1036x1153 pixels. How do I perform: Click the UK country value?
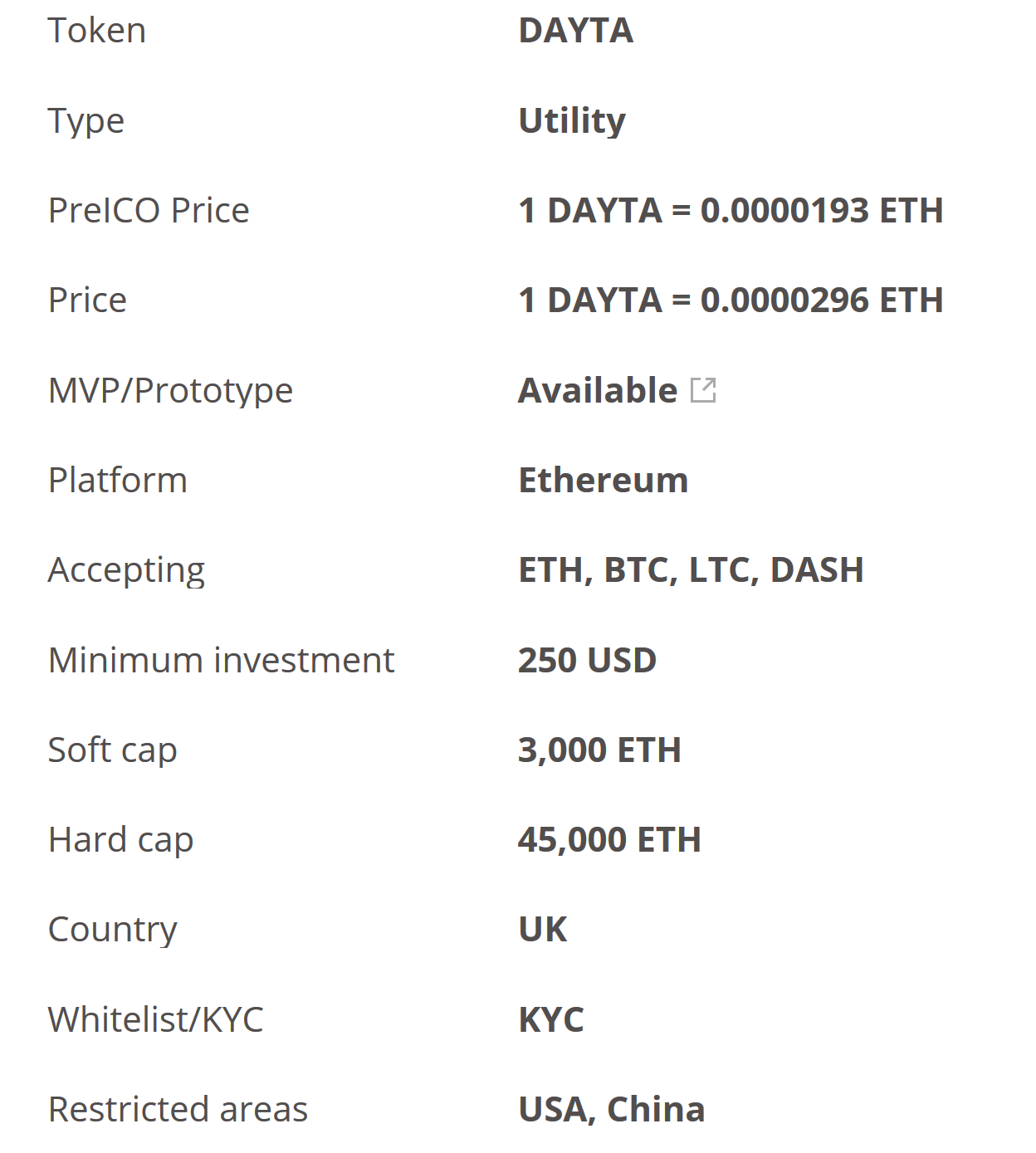tap(543, 930)
